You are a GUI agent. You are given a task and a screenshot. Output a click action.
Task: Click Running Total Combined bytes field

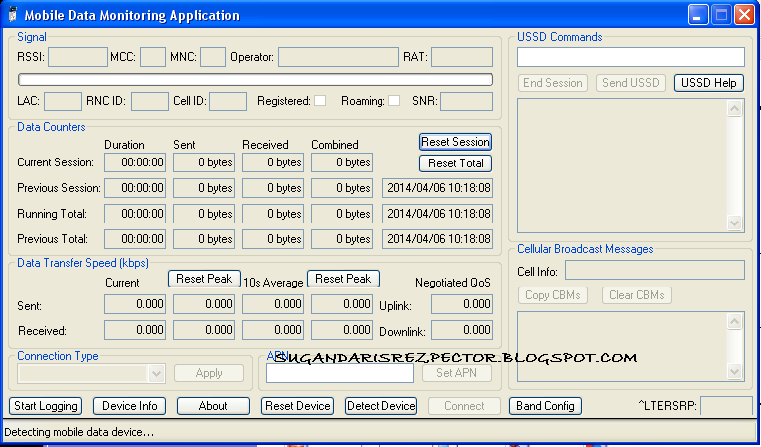342,214
